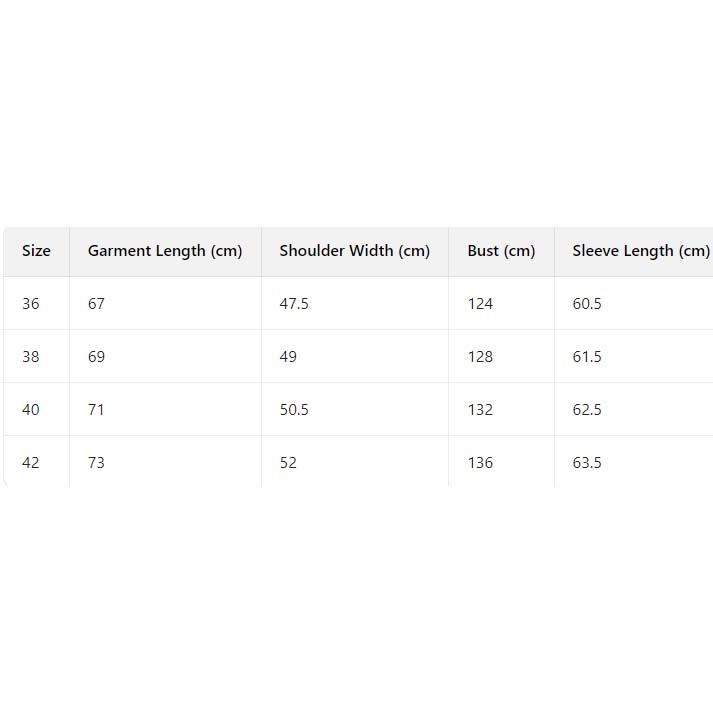
Task: Select bust measurement 132
Action: (x=480, y=410)
